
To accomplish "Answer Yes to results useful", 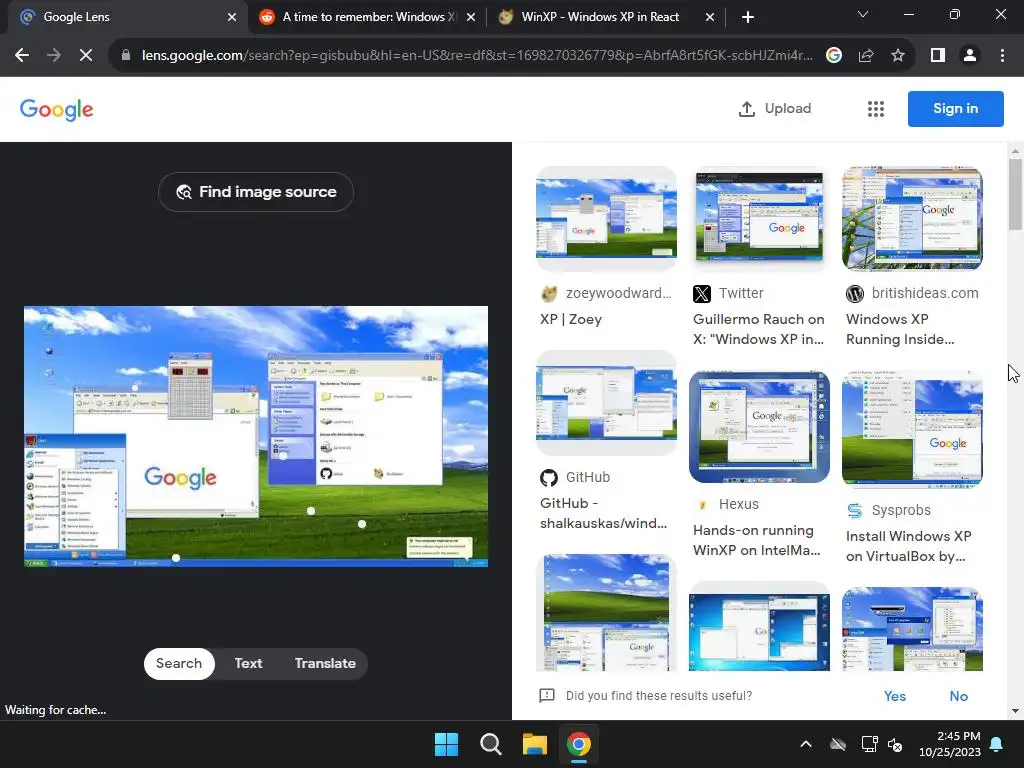I will [x=895, y=696].
